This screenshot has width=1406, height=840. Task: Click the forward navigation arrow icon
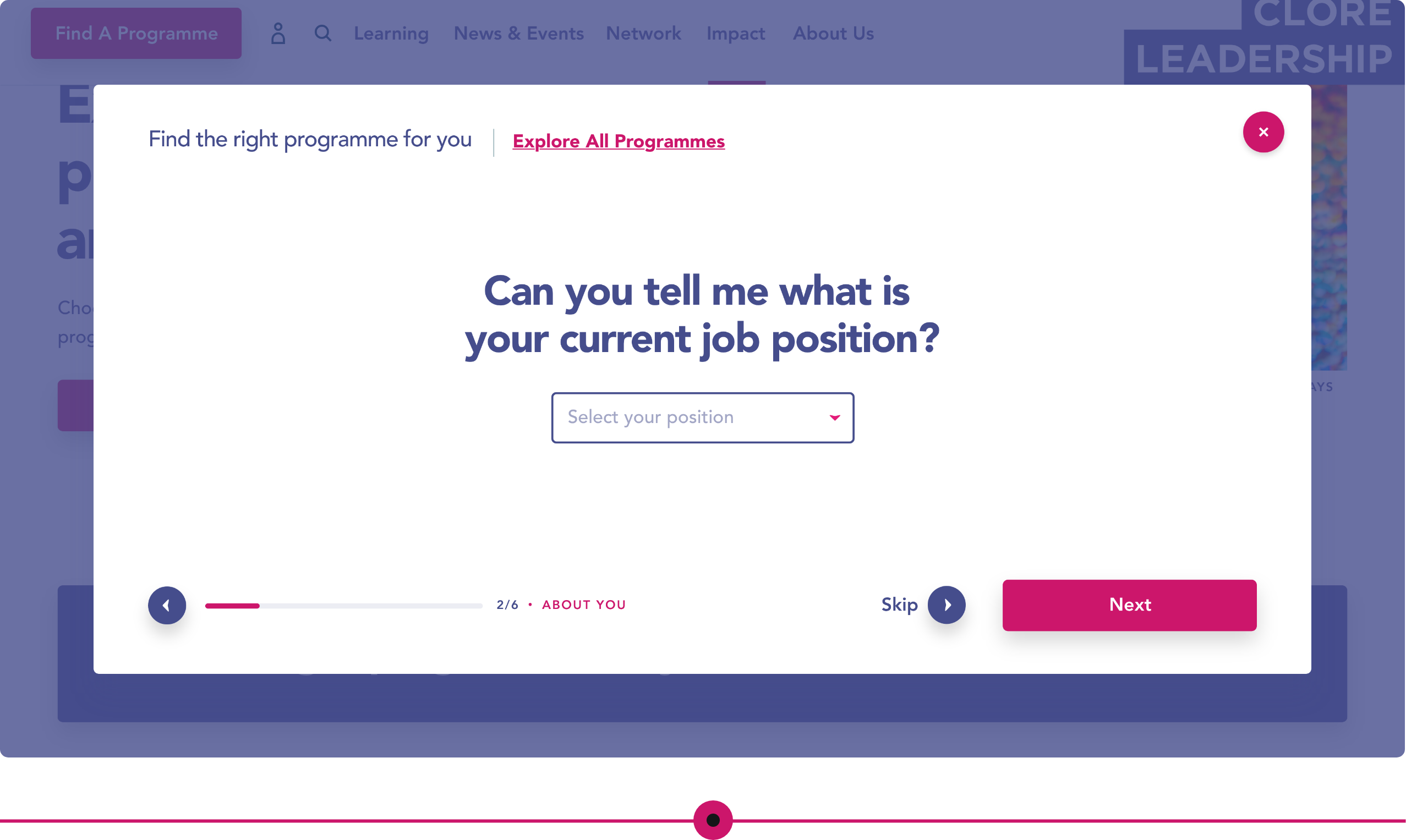pos(947,604)
